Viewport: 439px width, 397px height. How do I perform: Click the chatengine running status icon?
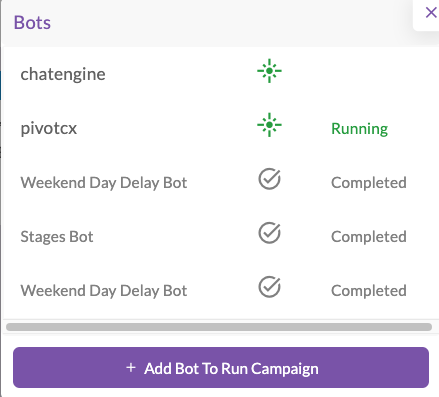point(269,71)
